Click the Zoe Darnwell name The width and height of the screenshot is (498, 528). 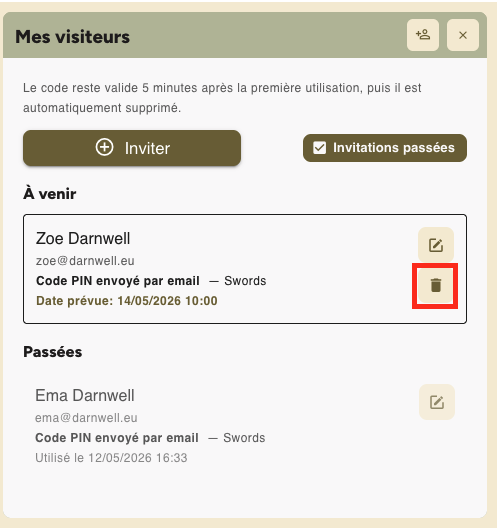point(83,238)
